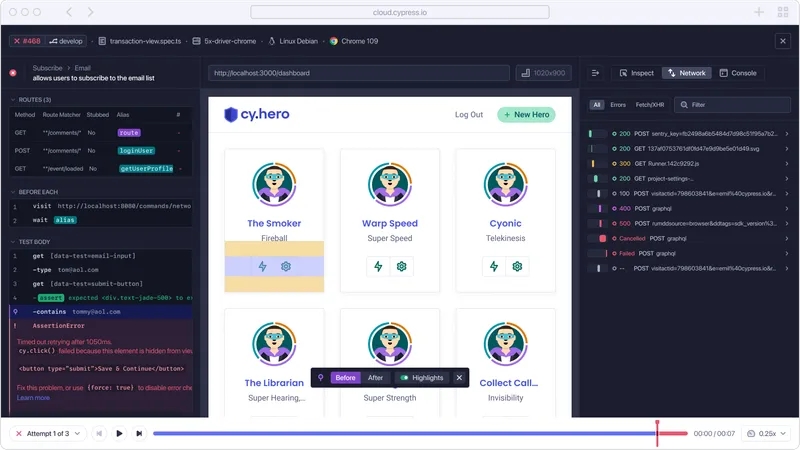Select the Before snapshot button
This screenshot has height=450, width=800.
click(345, 378)
